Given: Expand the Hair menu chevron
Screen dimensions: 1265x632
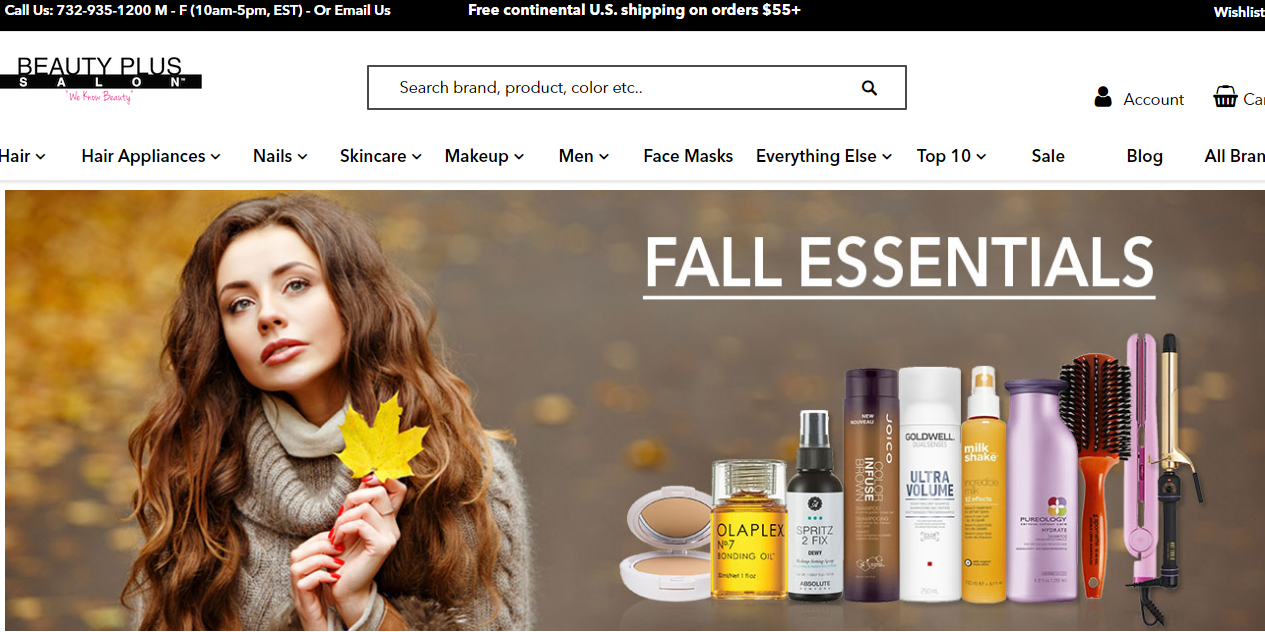Looking at the screenshot, I should coord(39,157).
